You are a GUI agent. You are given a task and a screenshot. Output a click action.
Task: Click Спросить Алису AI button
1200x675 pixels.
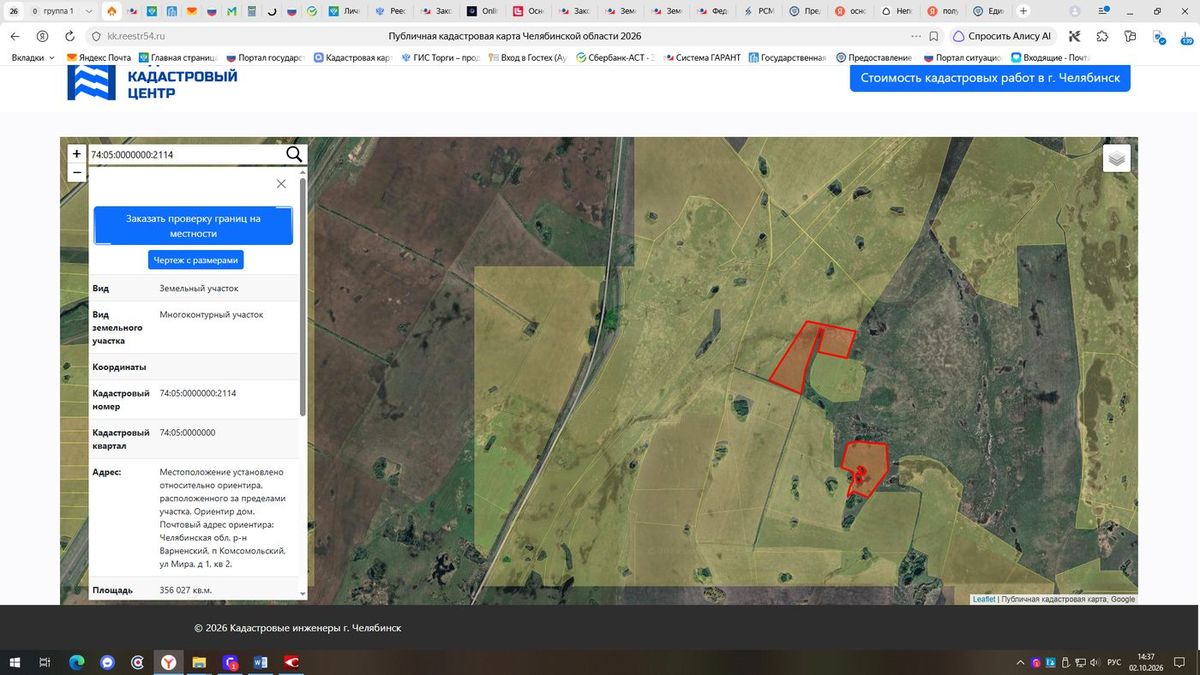(1002, 36)
